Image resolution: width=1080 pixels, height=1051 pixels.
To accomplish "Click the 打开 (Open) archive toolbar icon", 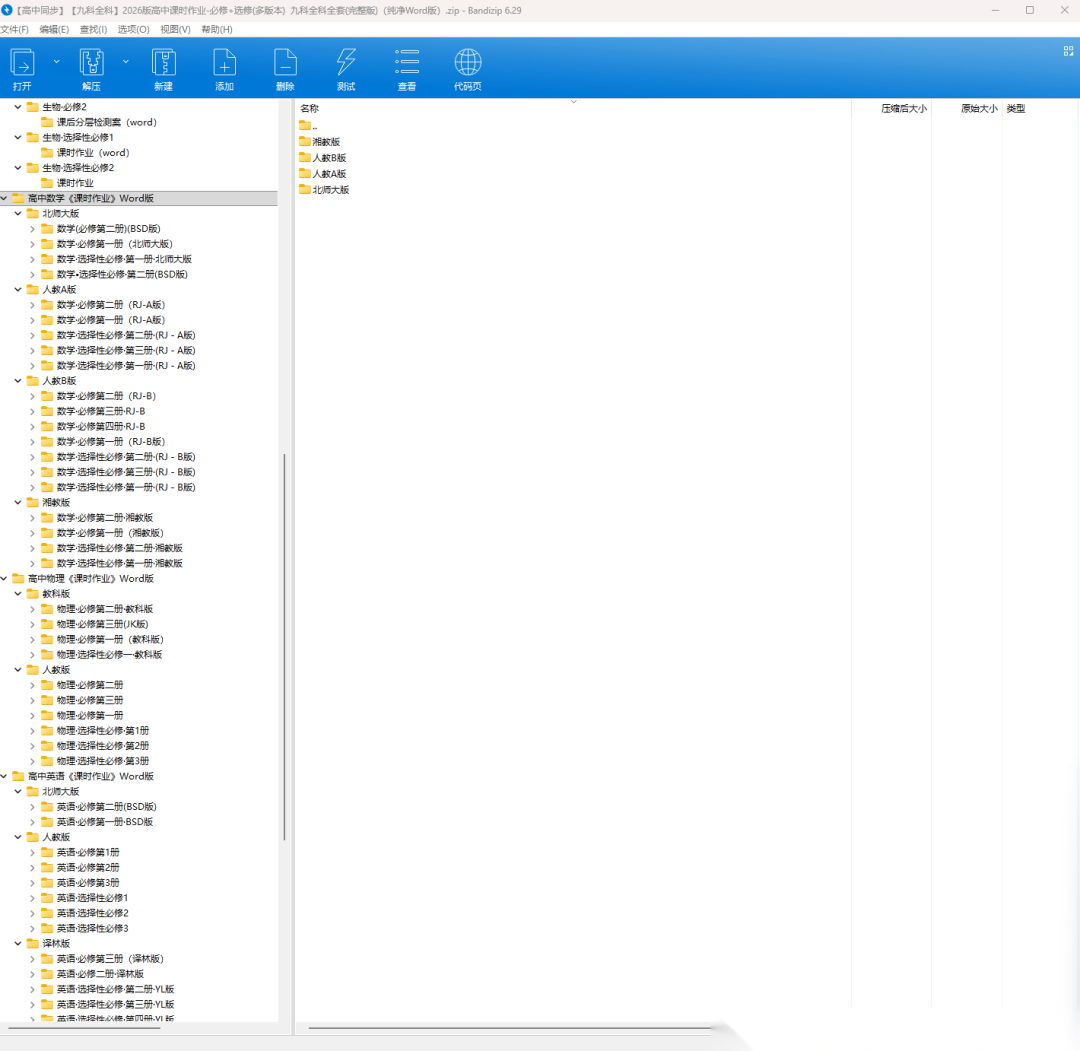I will [22, 68].
